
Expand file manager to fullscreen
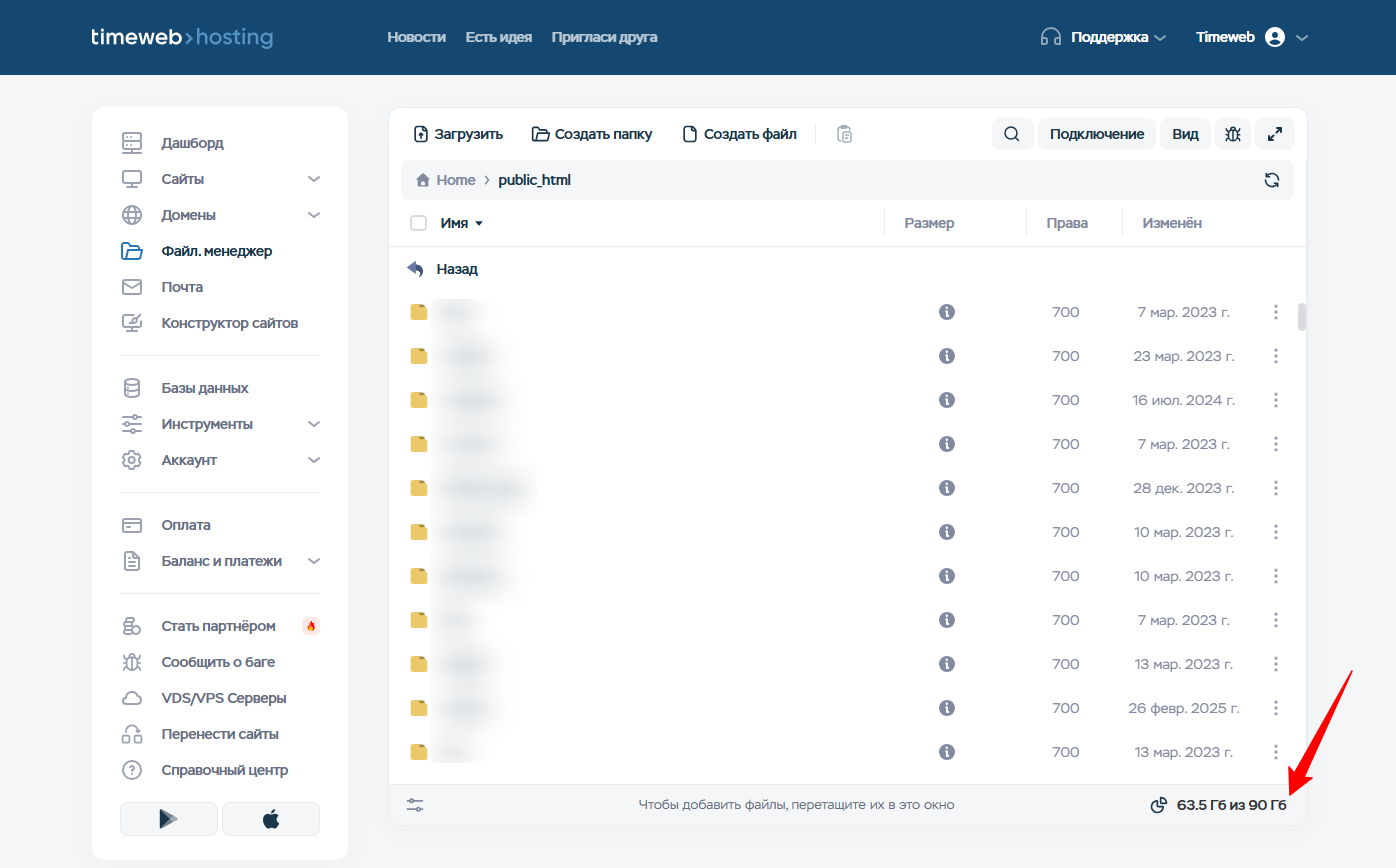[1275, 134]
